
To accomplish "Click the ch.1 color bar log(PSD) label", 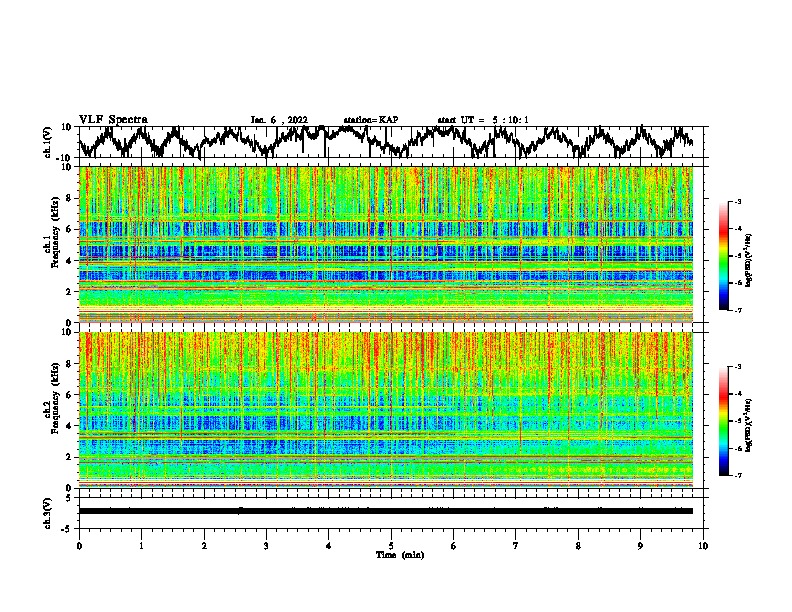I will [x=749, y=261].
